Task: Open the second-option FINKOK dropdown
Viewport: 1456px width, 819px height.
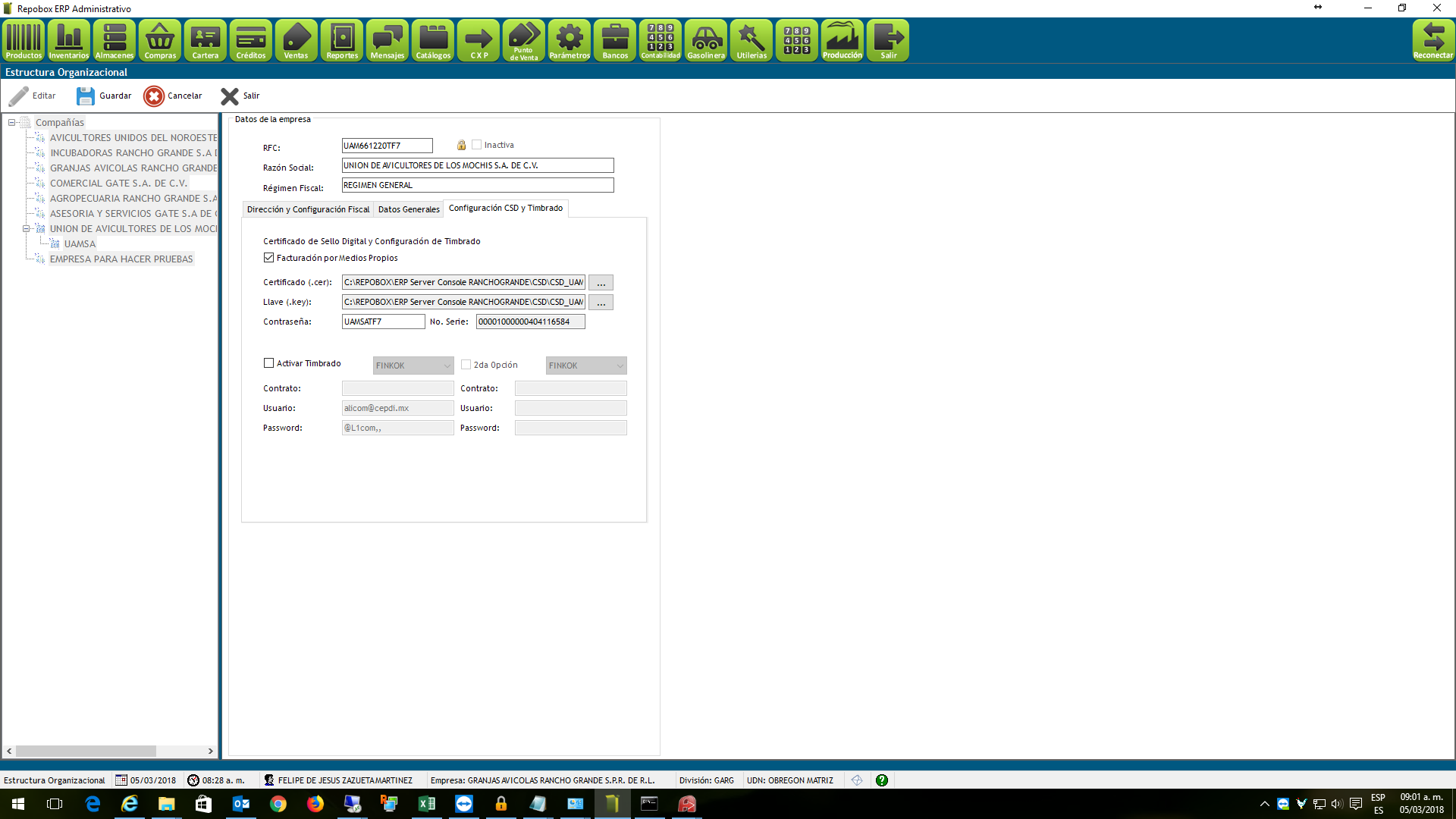Action: (x=586, y=366)
